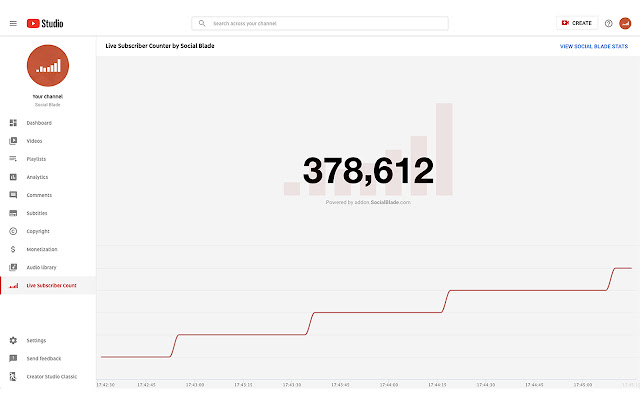Open the Analytics menu label

pos(37,177)
